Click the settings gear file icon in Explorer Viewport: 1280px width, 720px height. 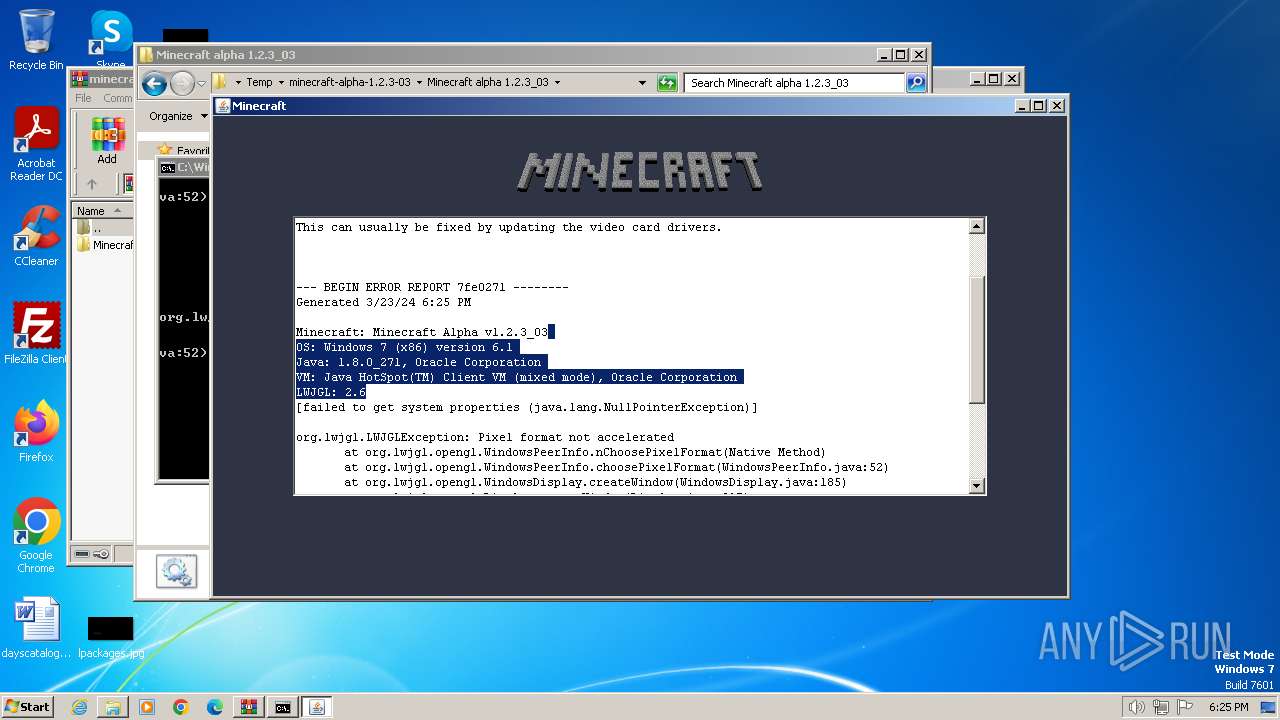coord(176,572)
